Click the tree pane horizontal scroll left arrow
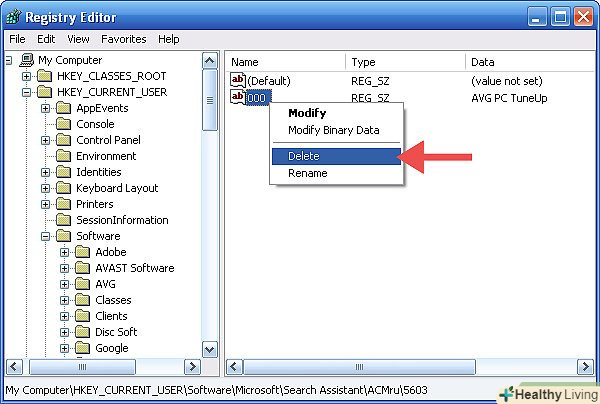600x404 pixels. 14,367
